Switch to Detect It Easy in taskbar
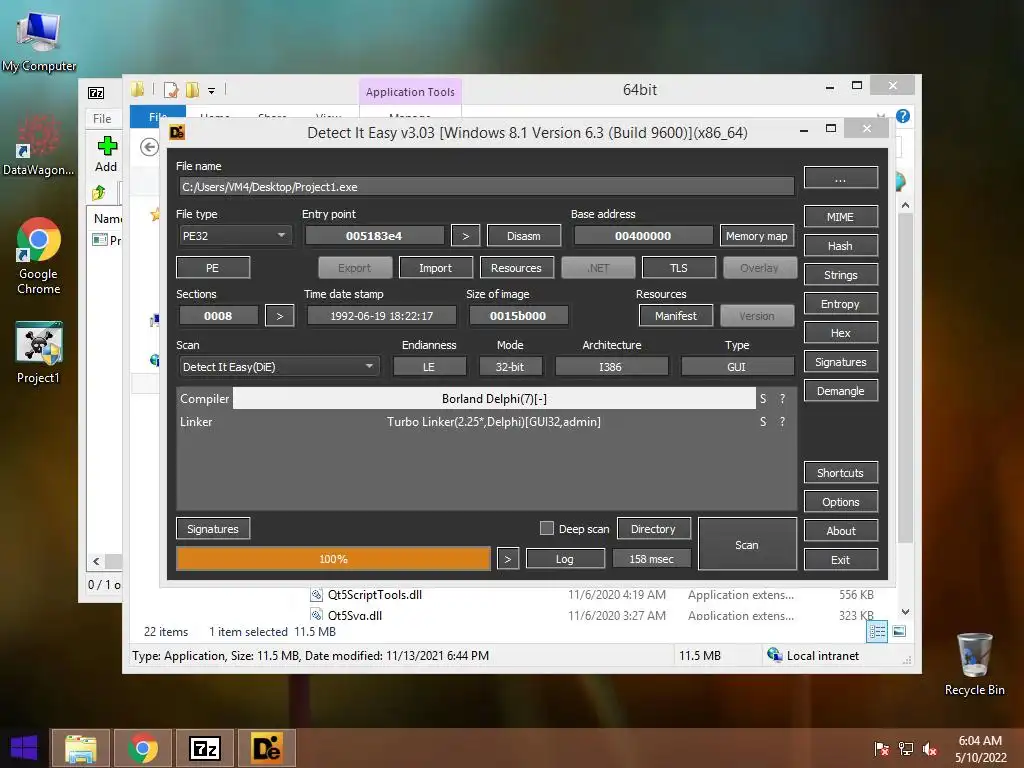This screenshot has height=768, width=1024. [x=266, y=748]
